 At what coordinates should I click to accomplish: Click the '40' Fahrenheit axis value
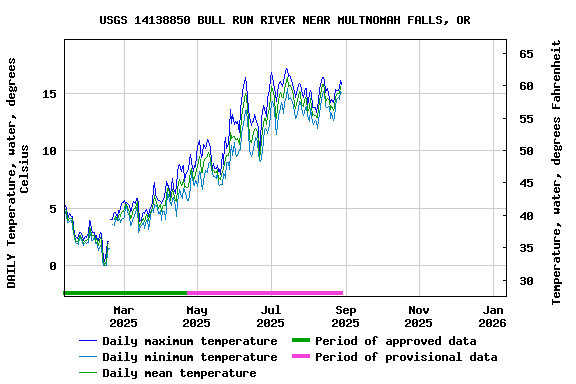click(526, 216)
